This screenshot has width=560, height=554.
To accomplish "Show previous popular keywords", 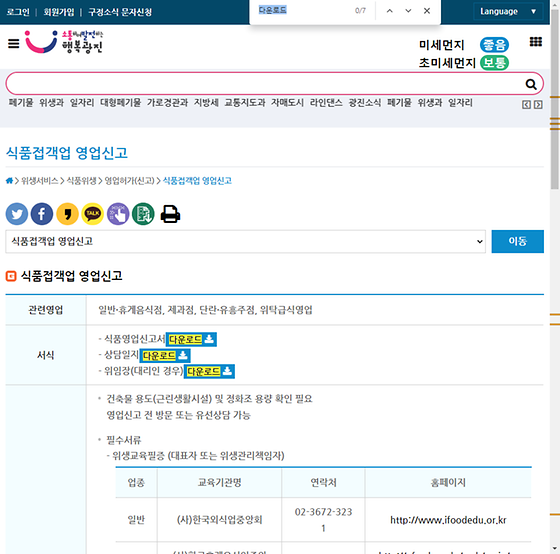I will pyautogui.click(x=526, y=105).
